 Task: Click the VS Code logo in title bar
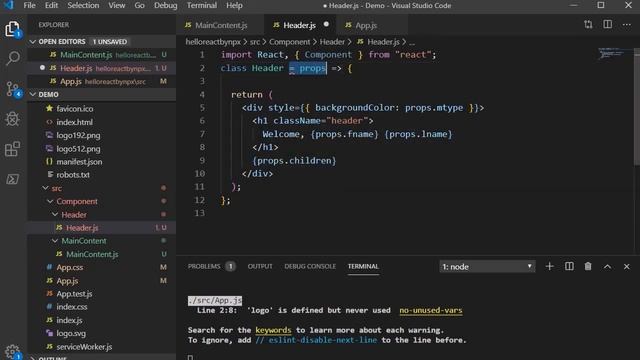(x=8, y=5)
